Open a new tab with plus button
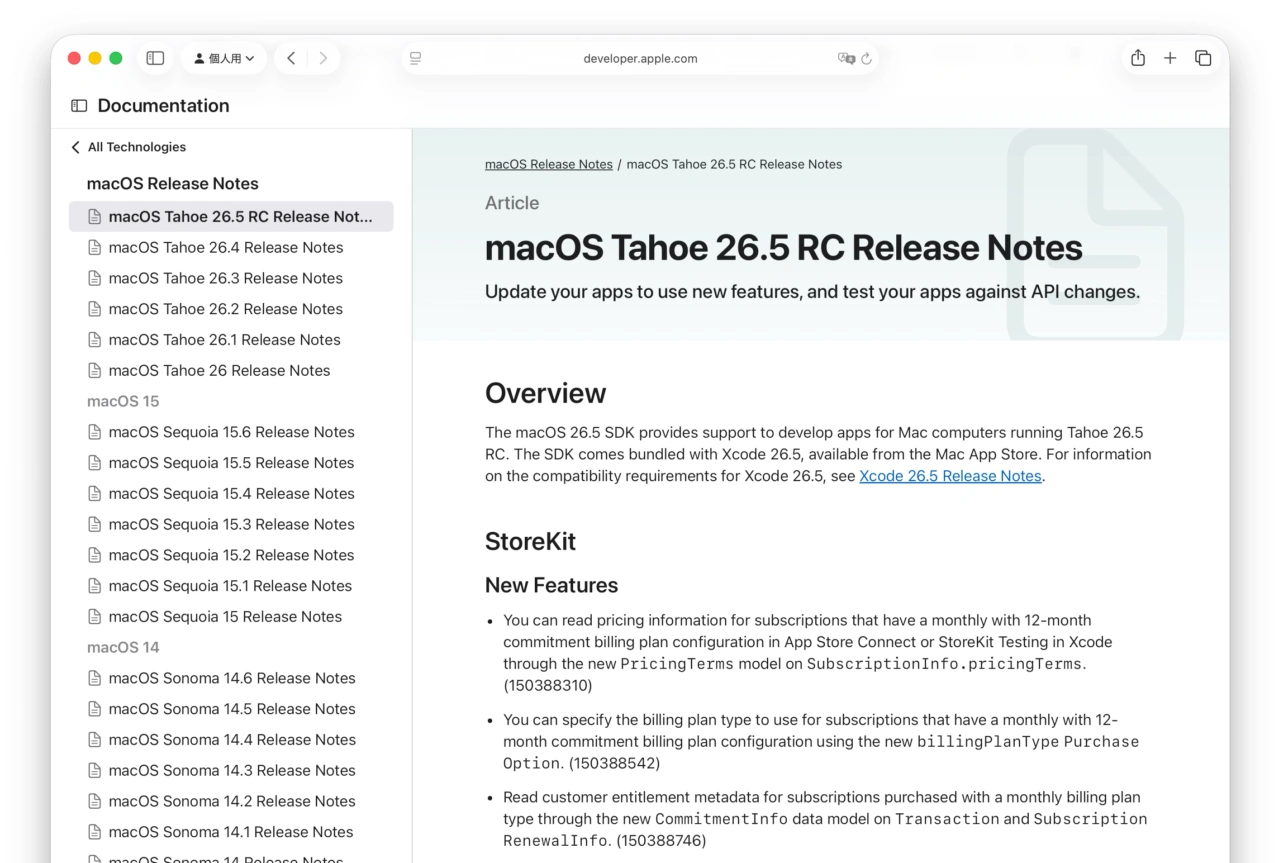Image resolution: width=1280 pixels, height=863 pixels. [x=1170, y=58]
